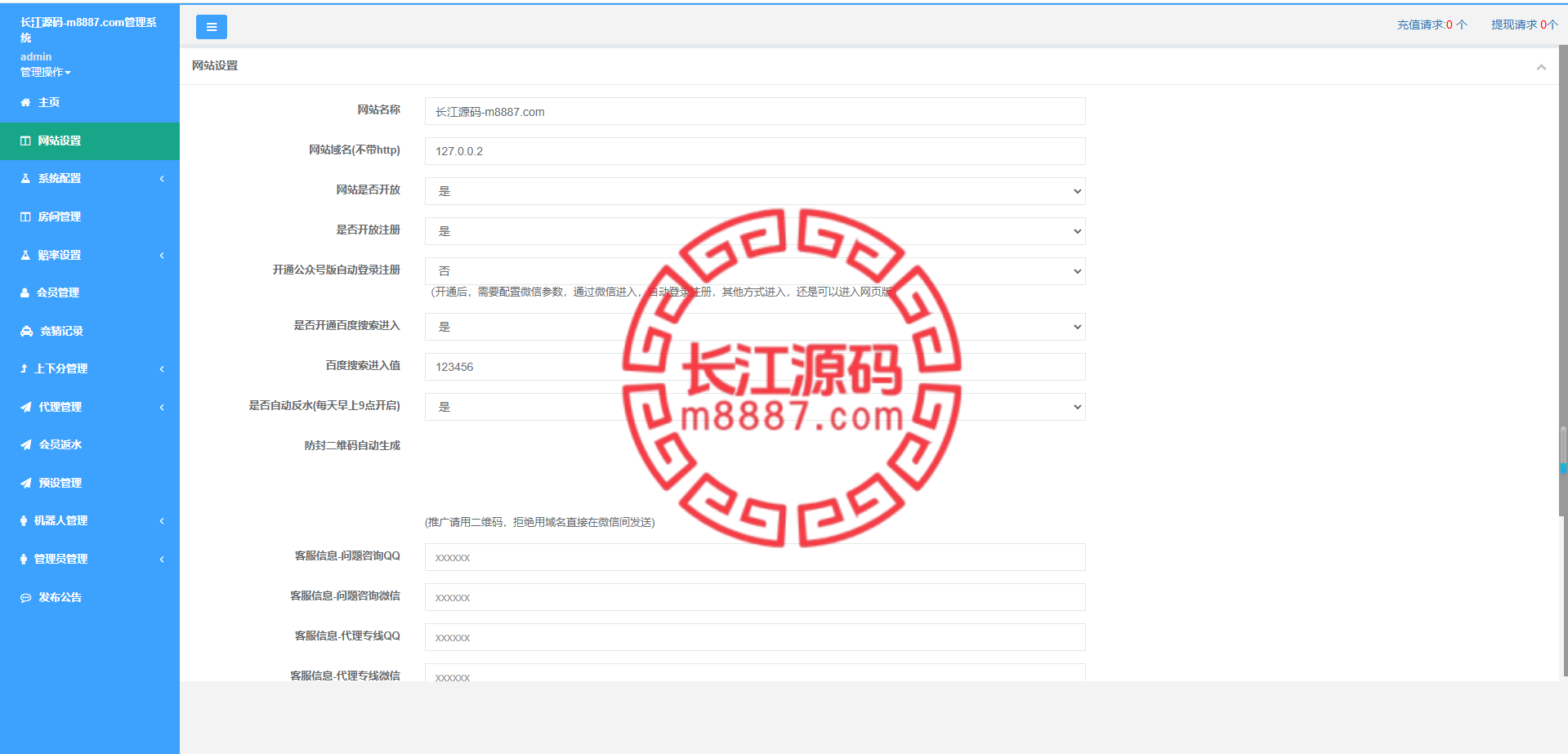Open the 是否开通百度搜索进入 dropdown
The image size is (1568, 754).
click(755, 327)
